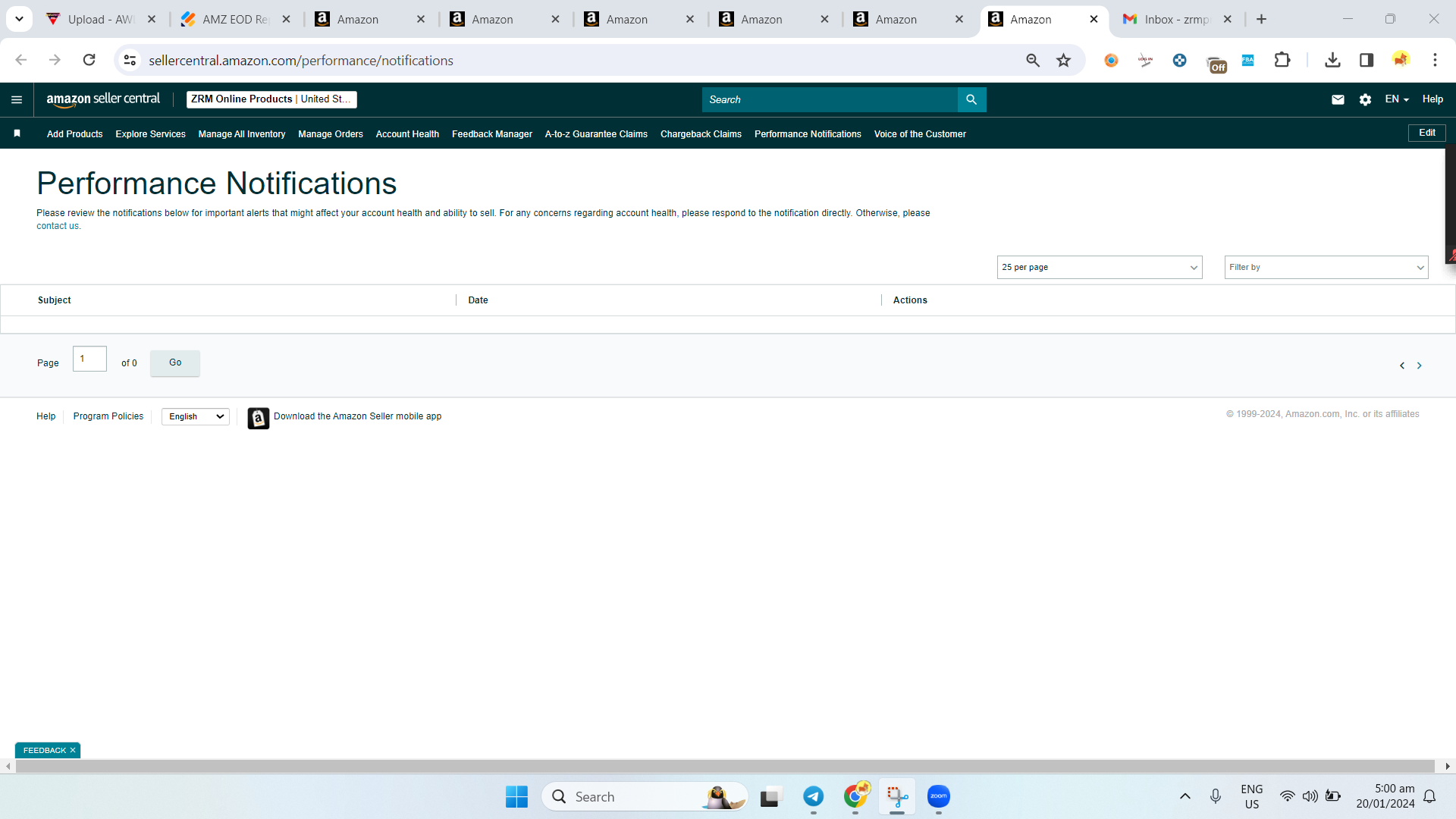Toggle the Chrome side panel
This screenshot has width=1456, height=819.
[1367, 60]
